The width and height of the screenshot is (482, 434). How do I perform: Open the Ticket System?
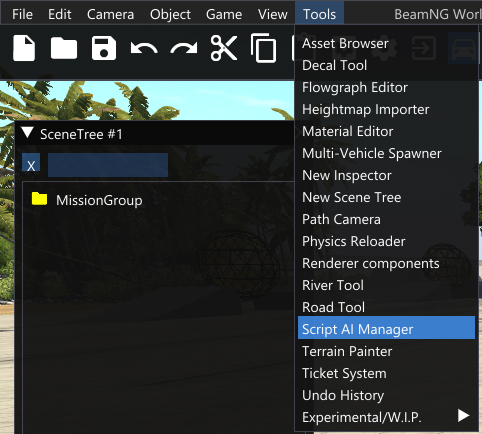[x=386, y=373]
